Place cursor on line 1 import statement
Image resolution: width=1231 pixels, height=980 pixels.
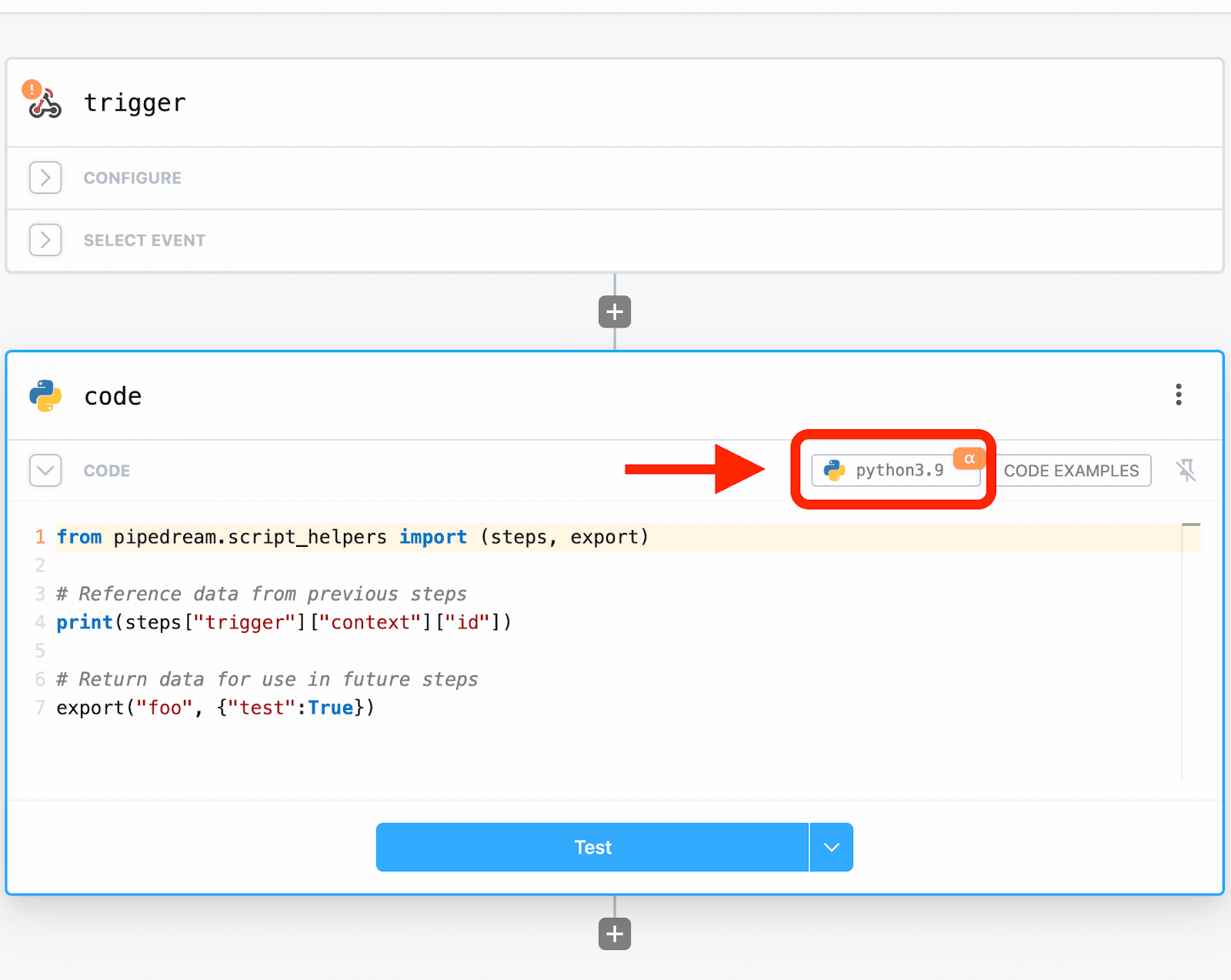click(x=352, y=537)
